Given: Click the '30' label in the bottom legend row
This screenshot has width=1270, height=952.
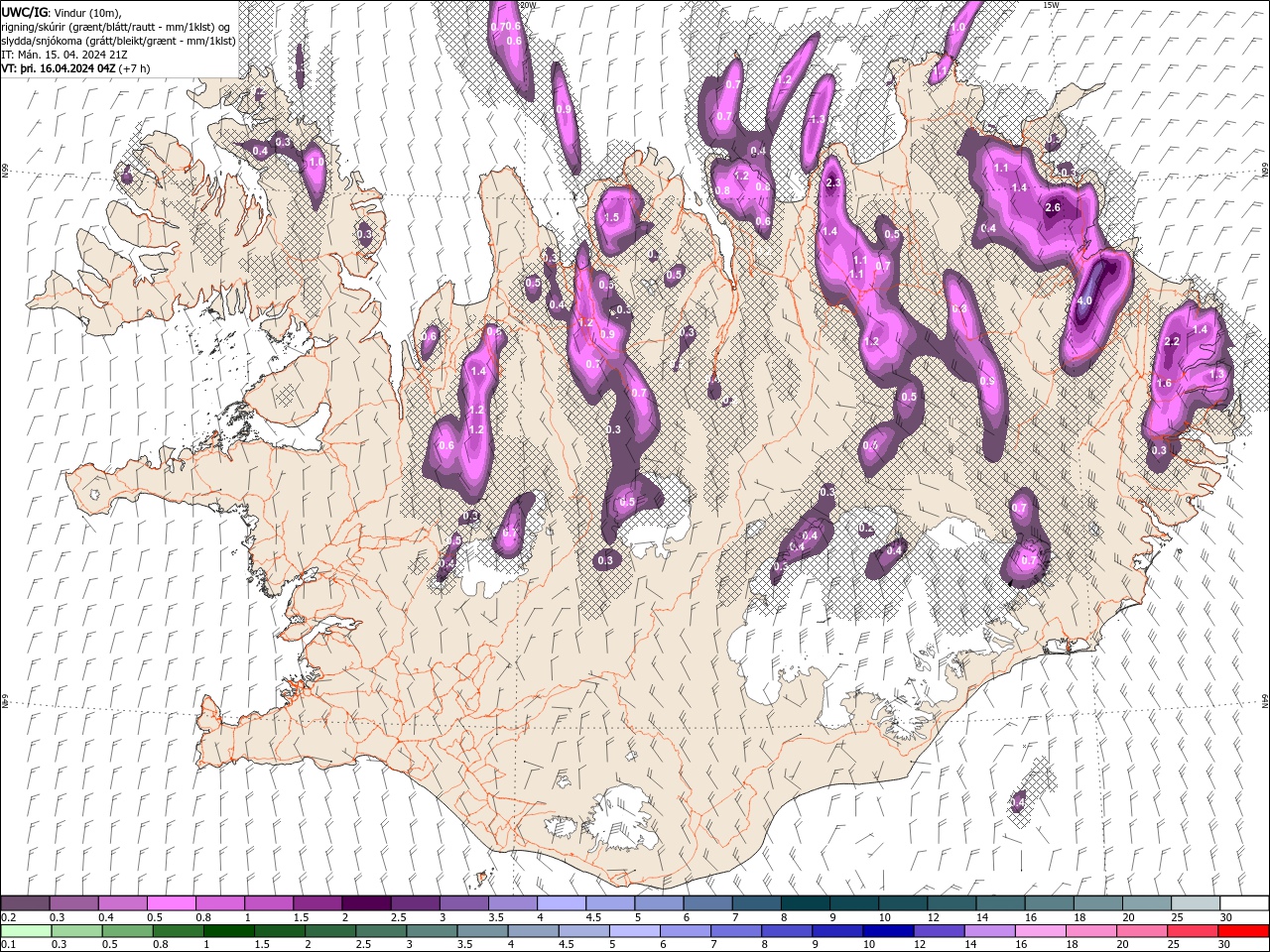Looking at the screenshot, I should click(1226, 945).
